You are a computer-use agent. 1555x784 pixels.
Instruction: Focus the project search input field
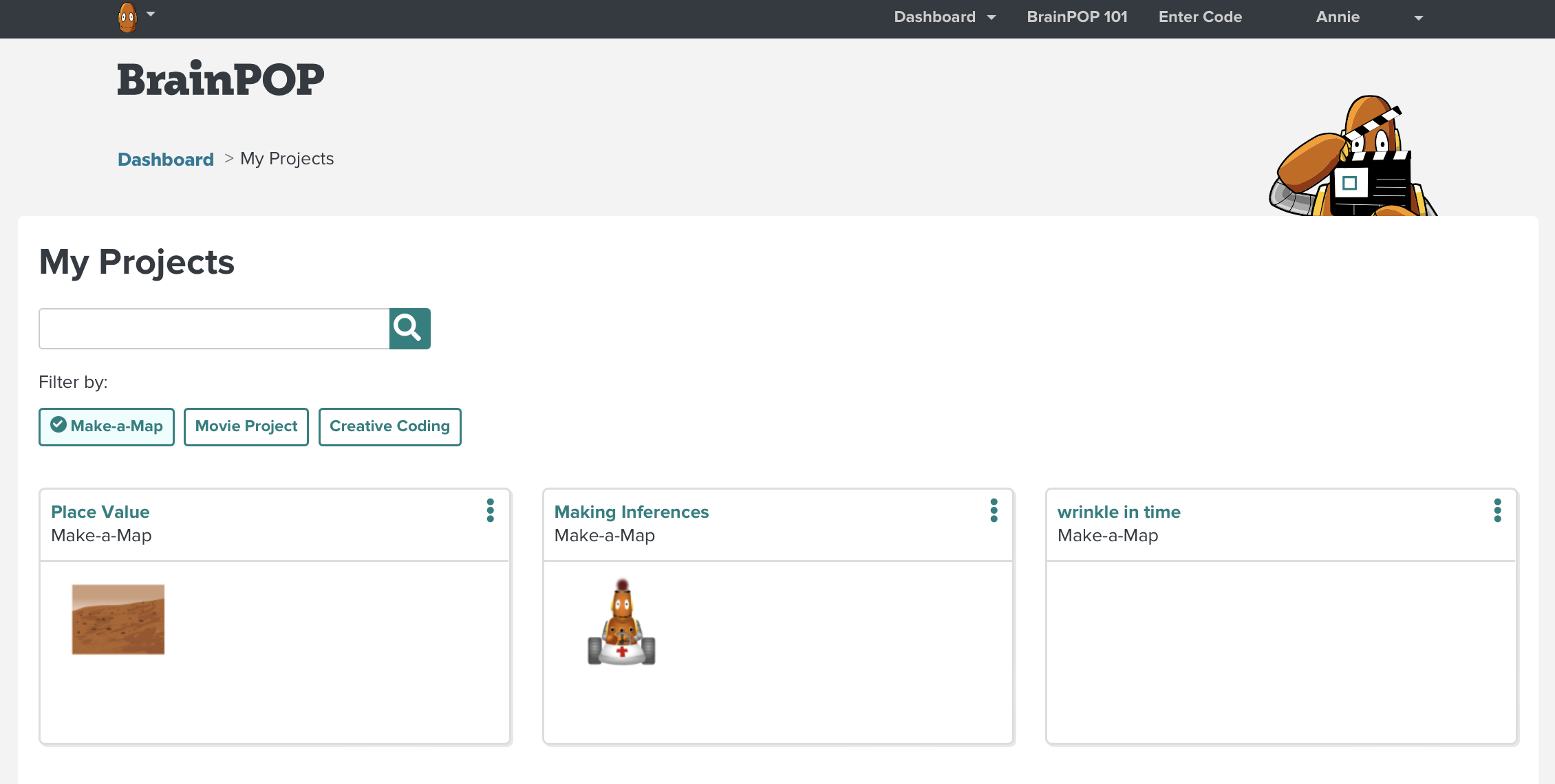click(x=214, y=329)
